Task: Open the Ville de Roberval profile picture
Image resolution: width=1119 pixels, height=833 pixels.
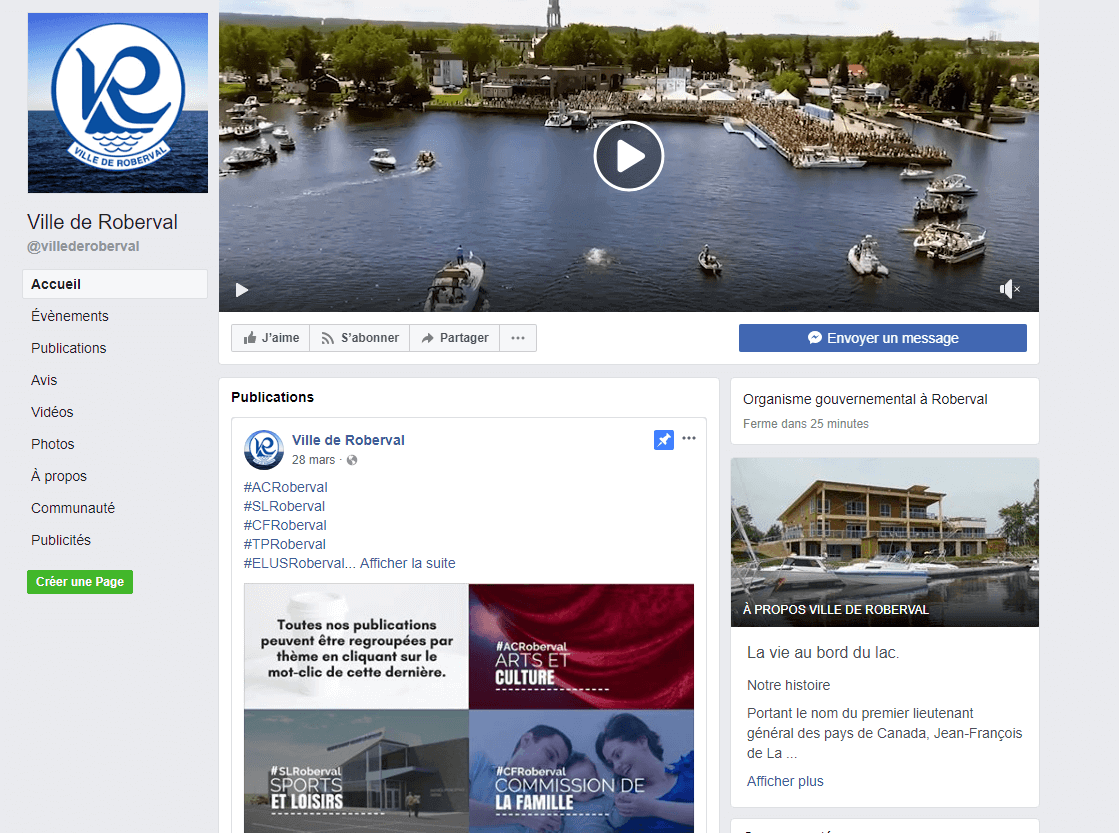Action: pos(118,103)
